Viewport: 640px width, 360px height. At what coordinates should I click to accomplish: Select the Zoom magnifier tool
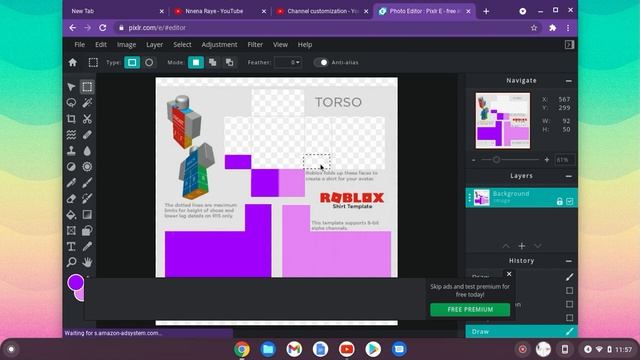click(x=71, y=262)
